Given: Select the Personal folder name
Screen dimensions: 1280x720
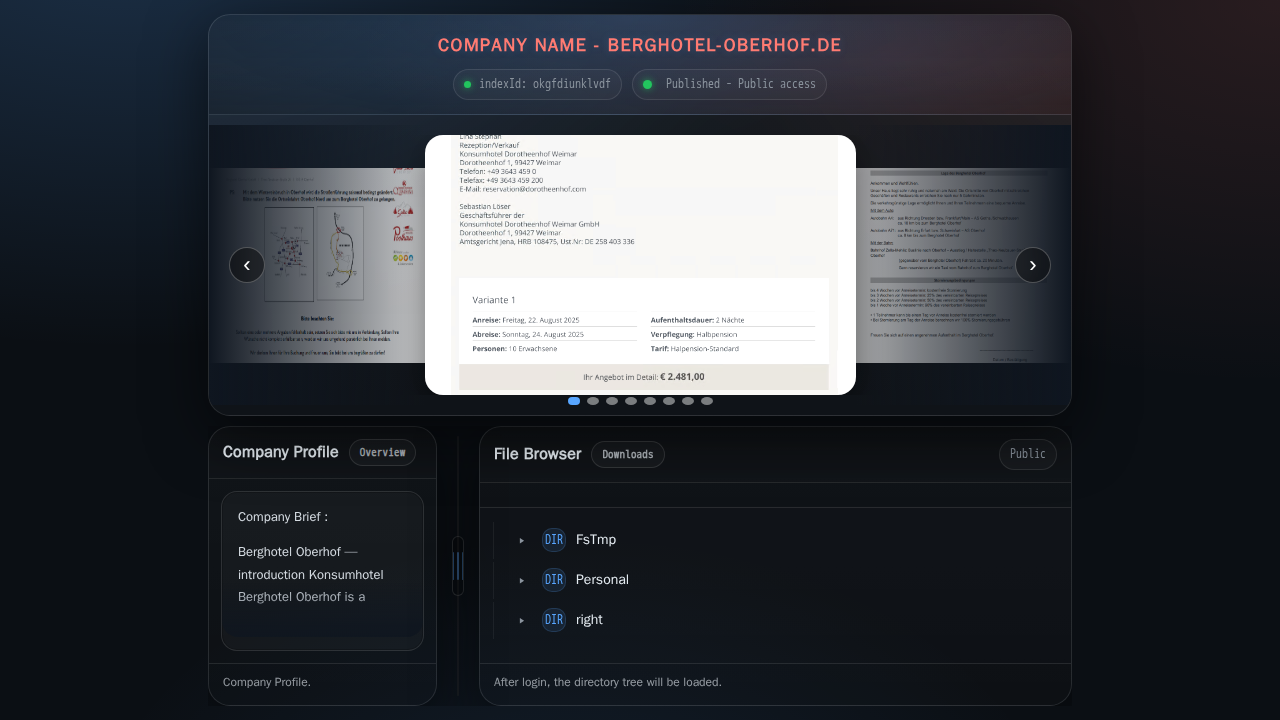Looking at the screenshot, I should click(x=602, y=580).
